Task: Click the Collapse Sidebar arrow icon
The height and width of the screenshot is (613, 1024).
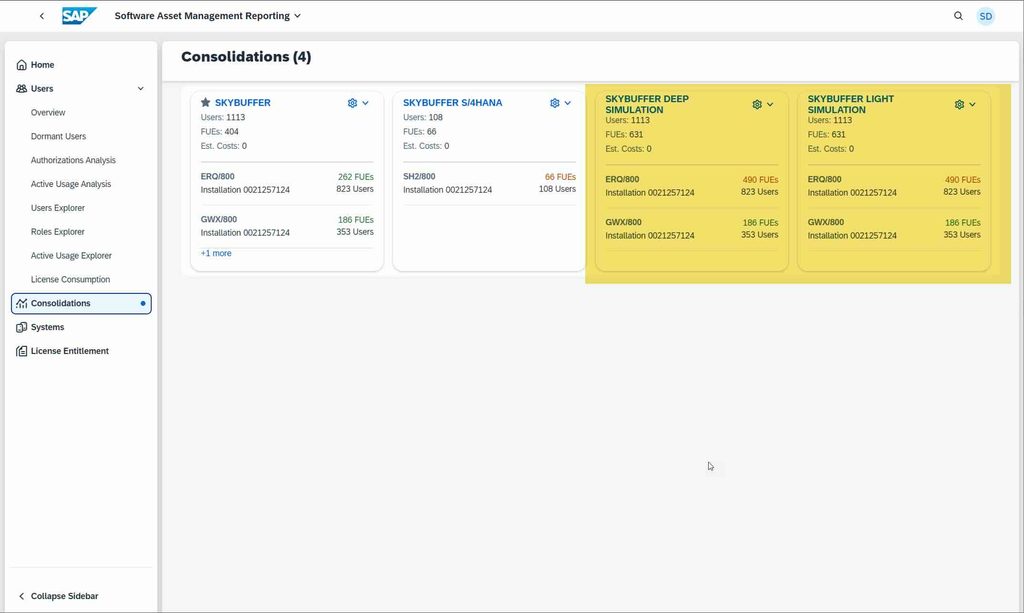Action: [22, 596]
